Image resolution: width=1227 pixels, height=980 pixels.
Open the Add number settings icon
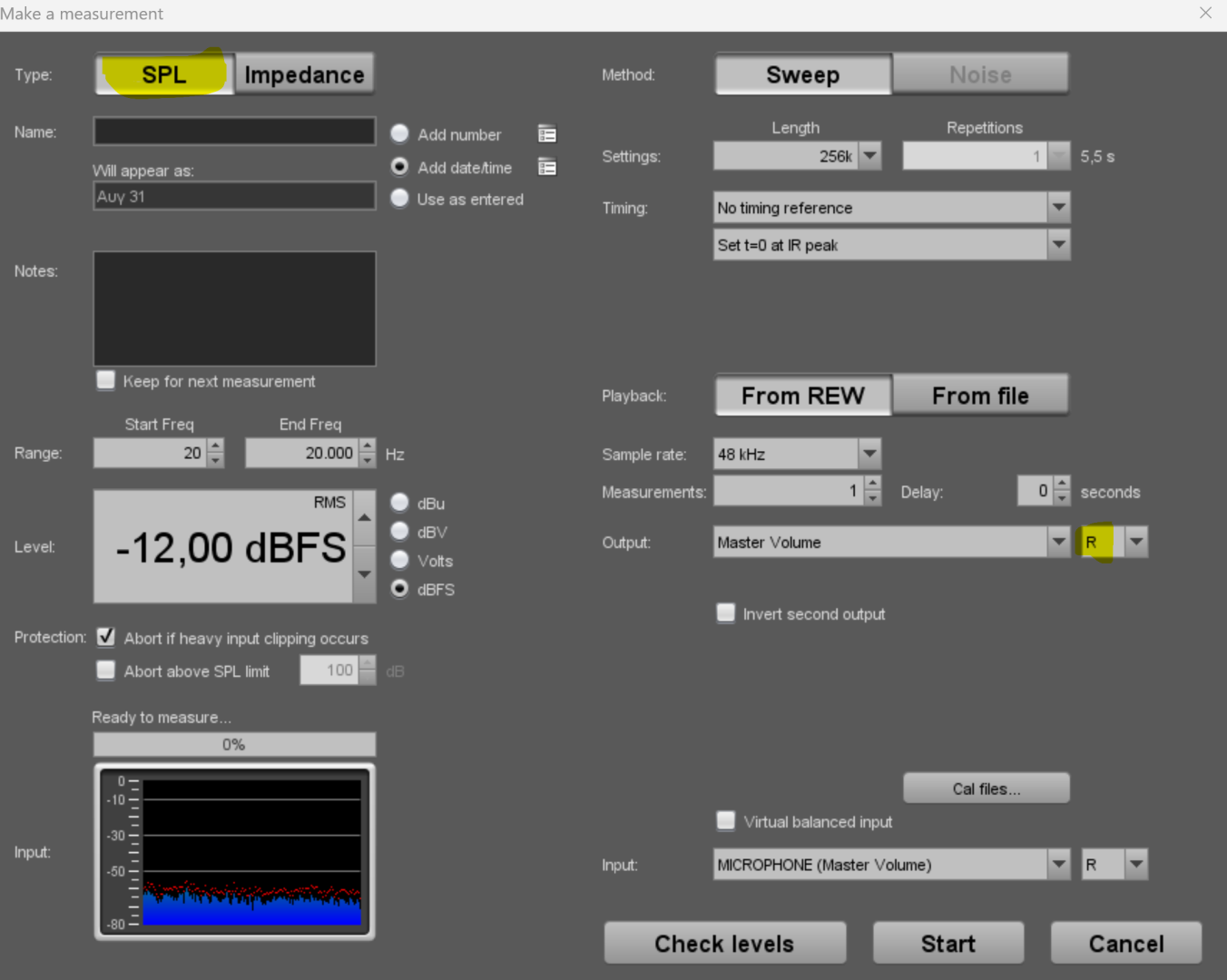547,134
